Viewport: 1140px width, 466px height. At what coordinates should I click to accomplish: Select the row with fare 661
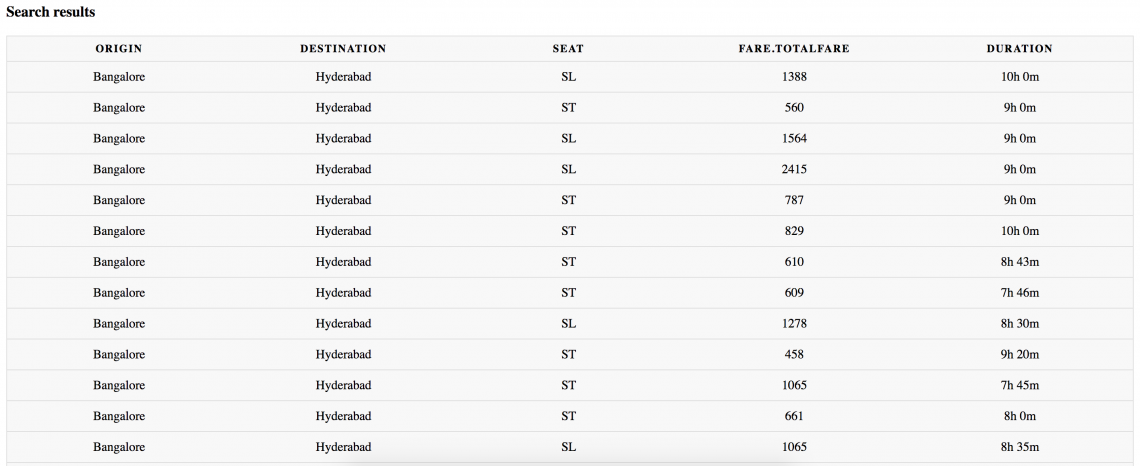pos(569,416)
